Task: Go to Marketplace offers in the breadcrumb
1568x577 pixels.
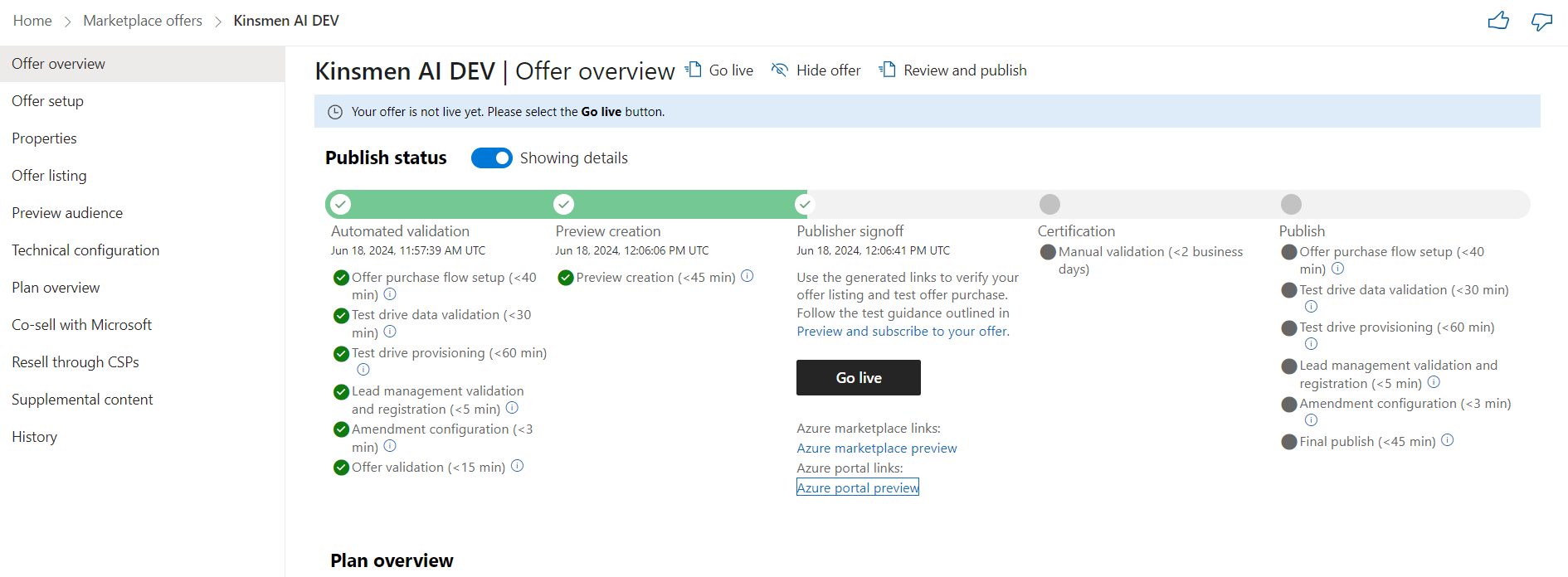Action: tap(143, 21)
